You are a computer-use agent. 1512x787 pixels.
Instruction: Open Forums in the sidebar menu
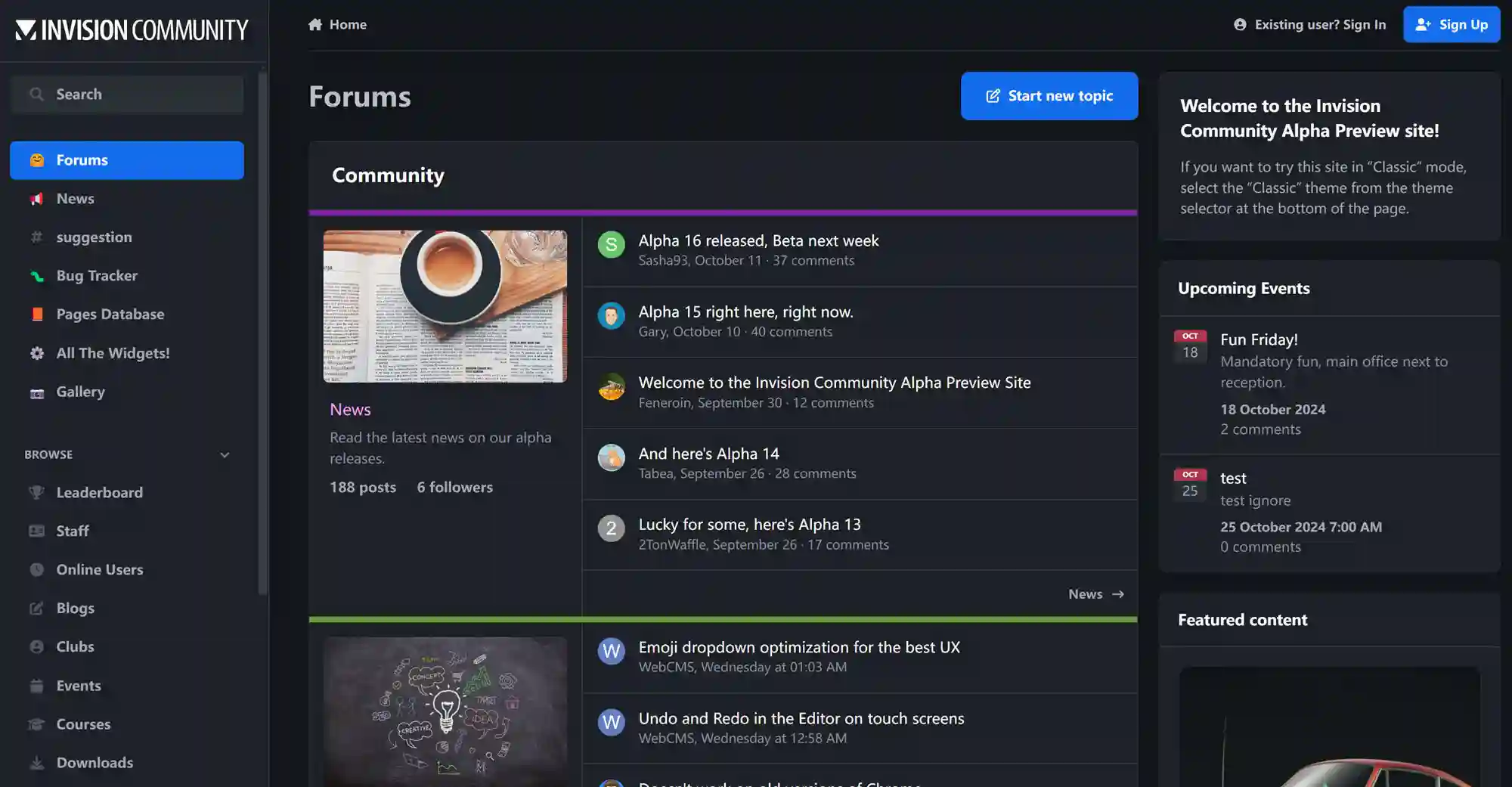pyautogui.click(x=127, y=160)
